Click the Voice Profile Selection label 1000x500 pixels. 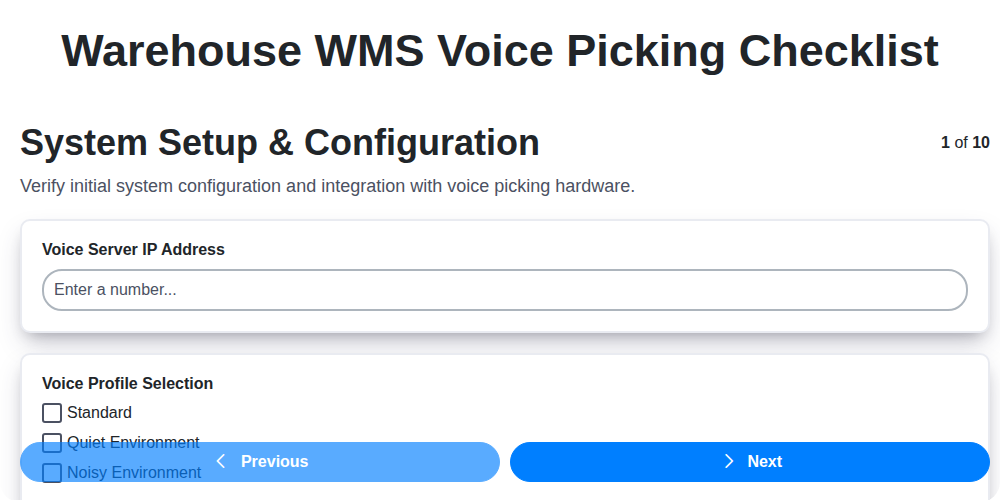pos(127,384)
